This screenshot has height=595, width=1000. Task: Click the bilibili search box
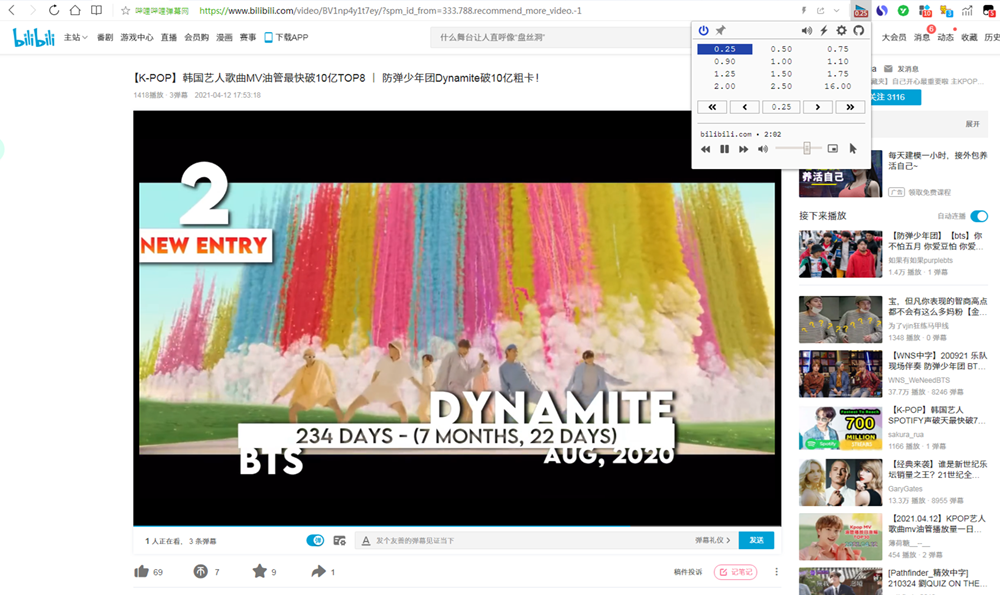click(x=561, y=38)
